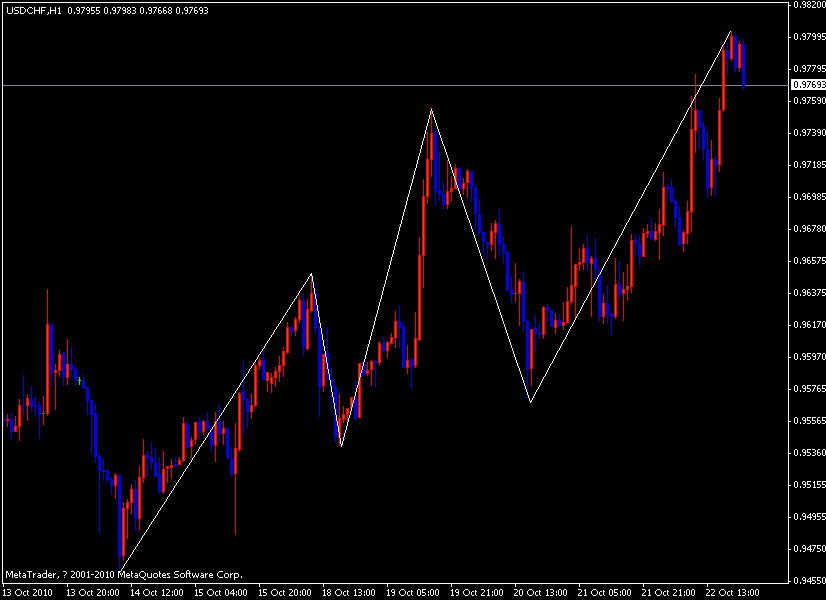The height and width of the screenshot is (600, 826).
Task: Click the 14 Oct 12:00 time axis label
Action: click(157, 593)
